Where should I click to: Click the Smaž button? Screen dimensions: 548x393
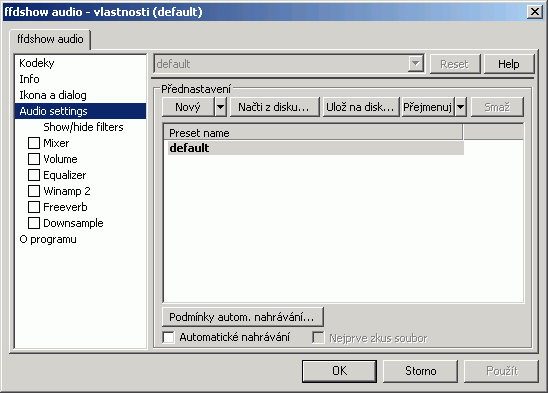pyautogui.click(x=497, y=107)
